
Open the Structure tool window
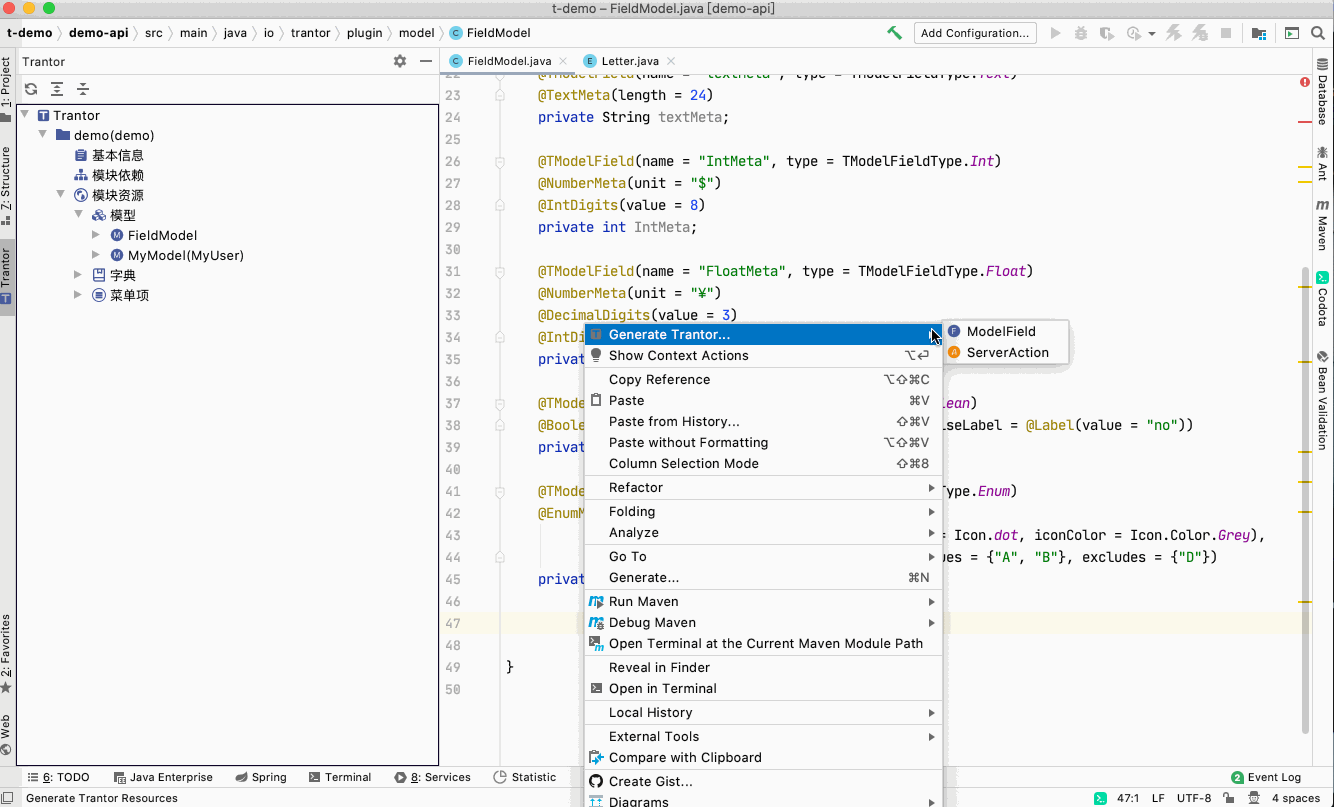(6, 186)
